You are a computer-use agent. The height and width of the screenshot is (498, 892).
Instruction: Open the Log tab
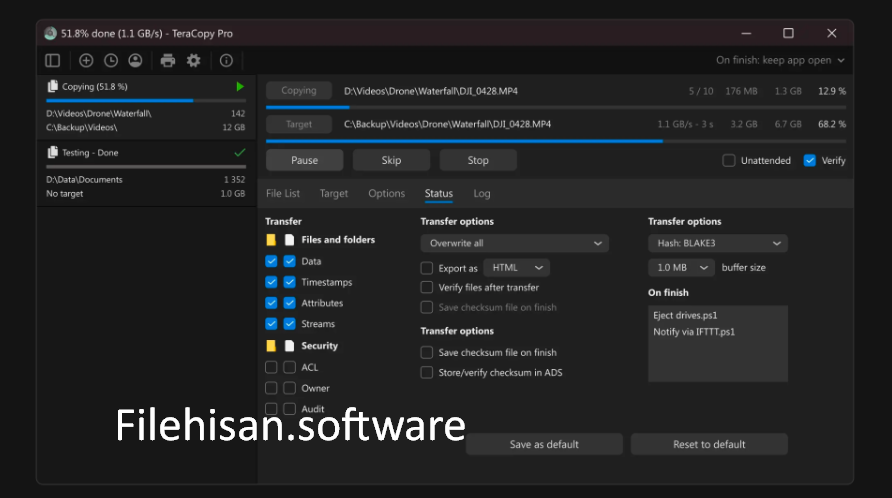(x=482, y=193)
